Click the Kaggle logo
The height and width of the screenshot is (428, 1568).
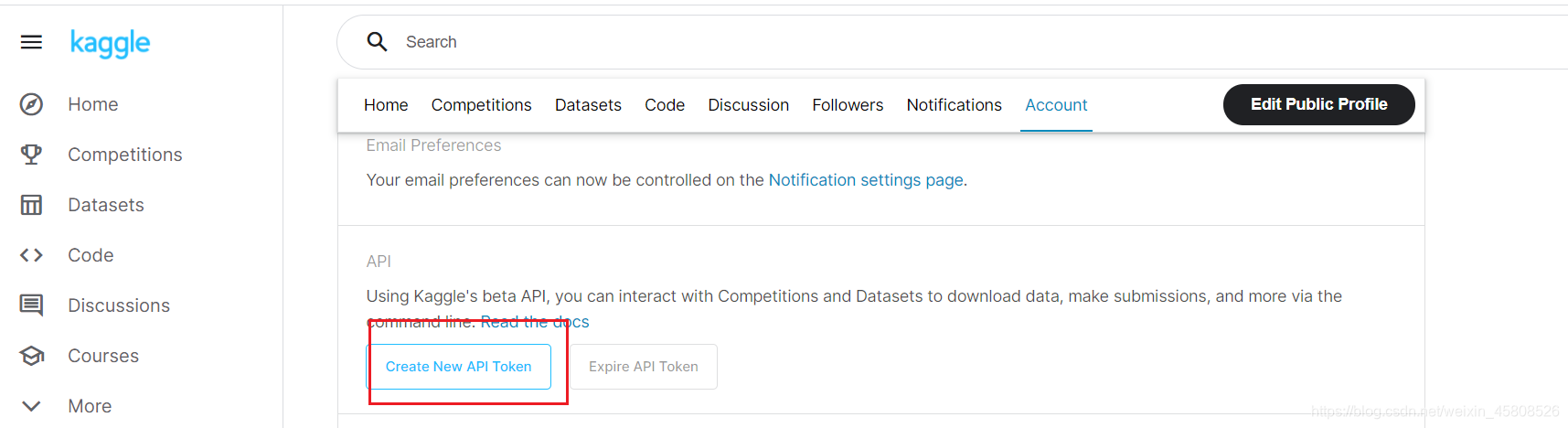click(110, 43)
